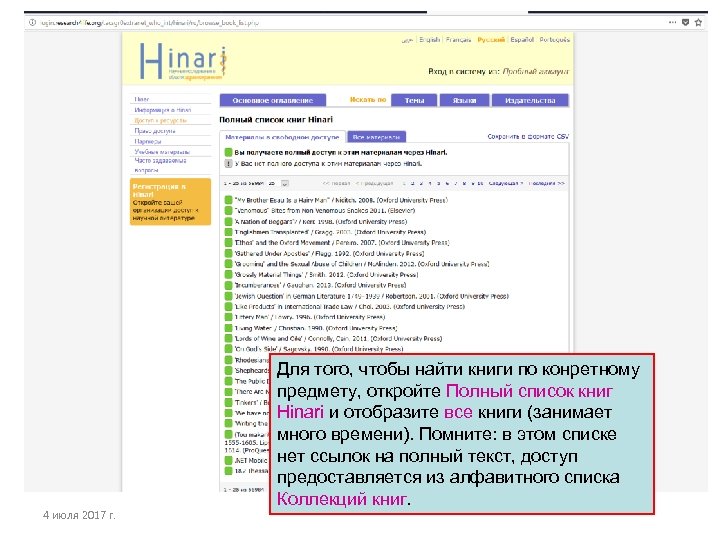Open 'Like Products' in International Trade Law
Image resolution: width=720 pixels, height=540 pixels.
pyautogui.click(x=349, y=306)
